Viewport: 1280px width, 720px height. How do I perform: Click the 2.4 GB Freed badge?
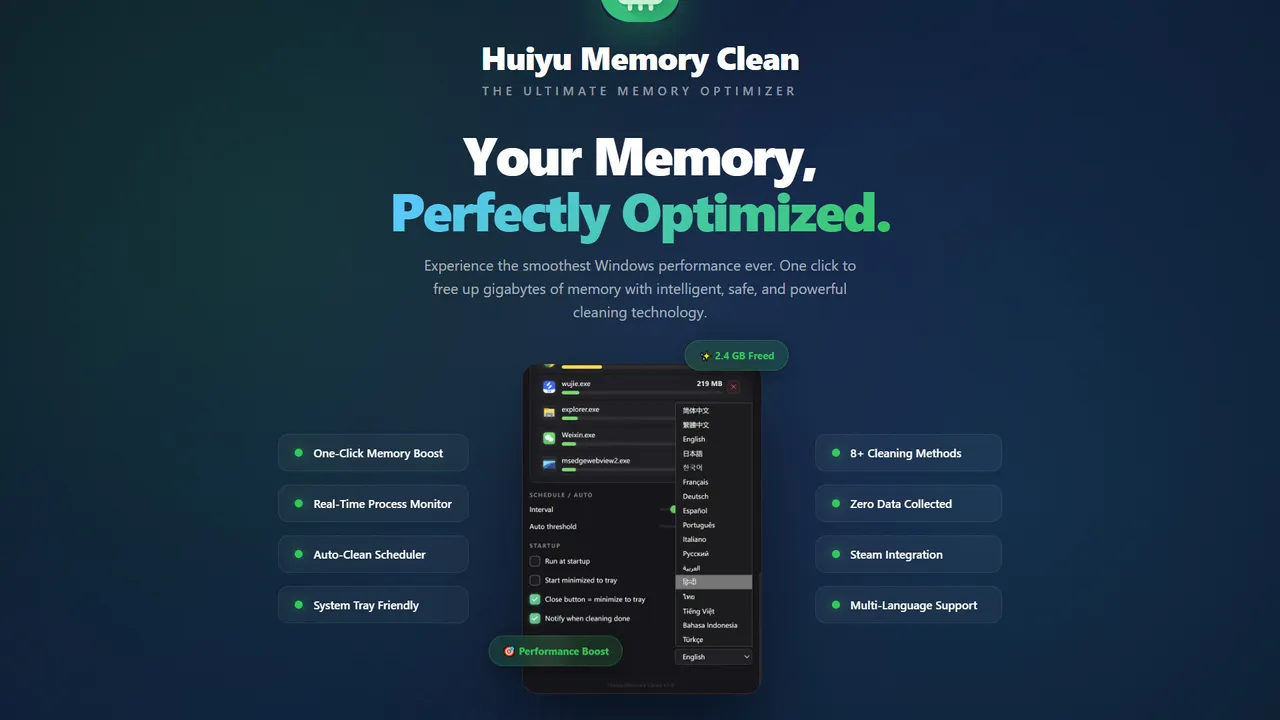736,356
